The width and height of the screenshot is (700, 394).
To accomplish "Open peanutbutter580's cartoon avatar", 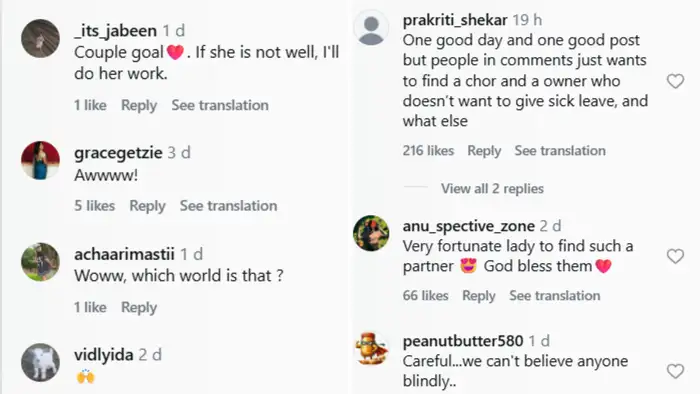I will [x=371, y=349].
